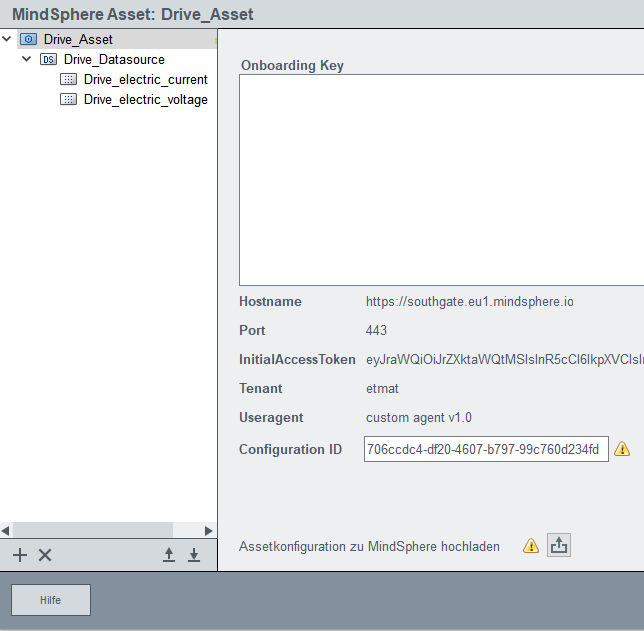The height and width of the screenshot is (631, 644).
Task: Click the Drive_electric_voltage datapoint icon
Action: pyautogui.click(x=68, y=99)
